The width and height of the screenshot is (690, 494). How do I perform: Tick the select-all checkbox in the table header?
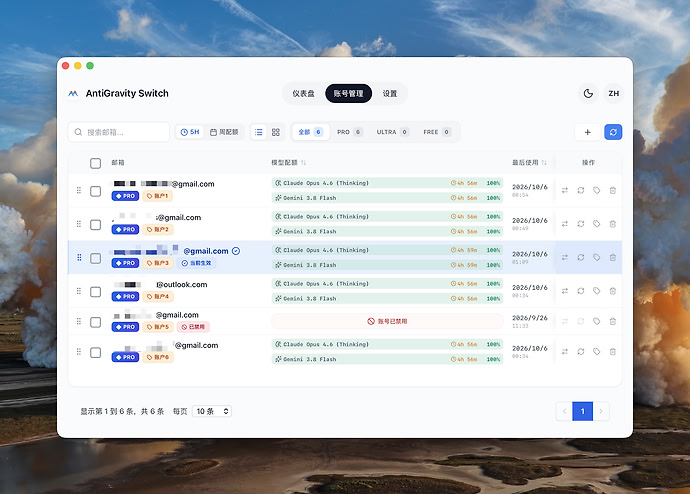(x=95, y=163)
